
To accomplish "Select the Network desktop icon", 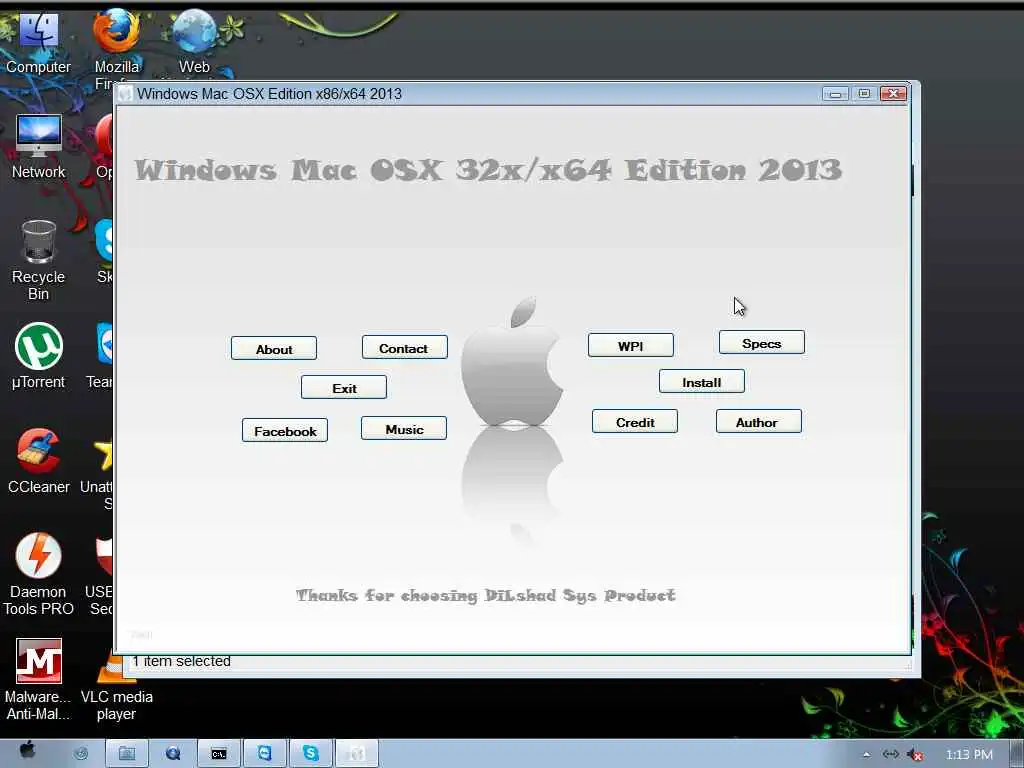I will pos(38,148).
